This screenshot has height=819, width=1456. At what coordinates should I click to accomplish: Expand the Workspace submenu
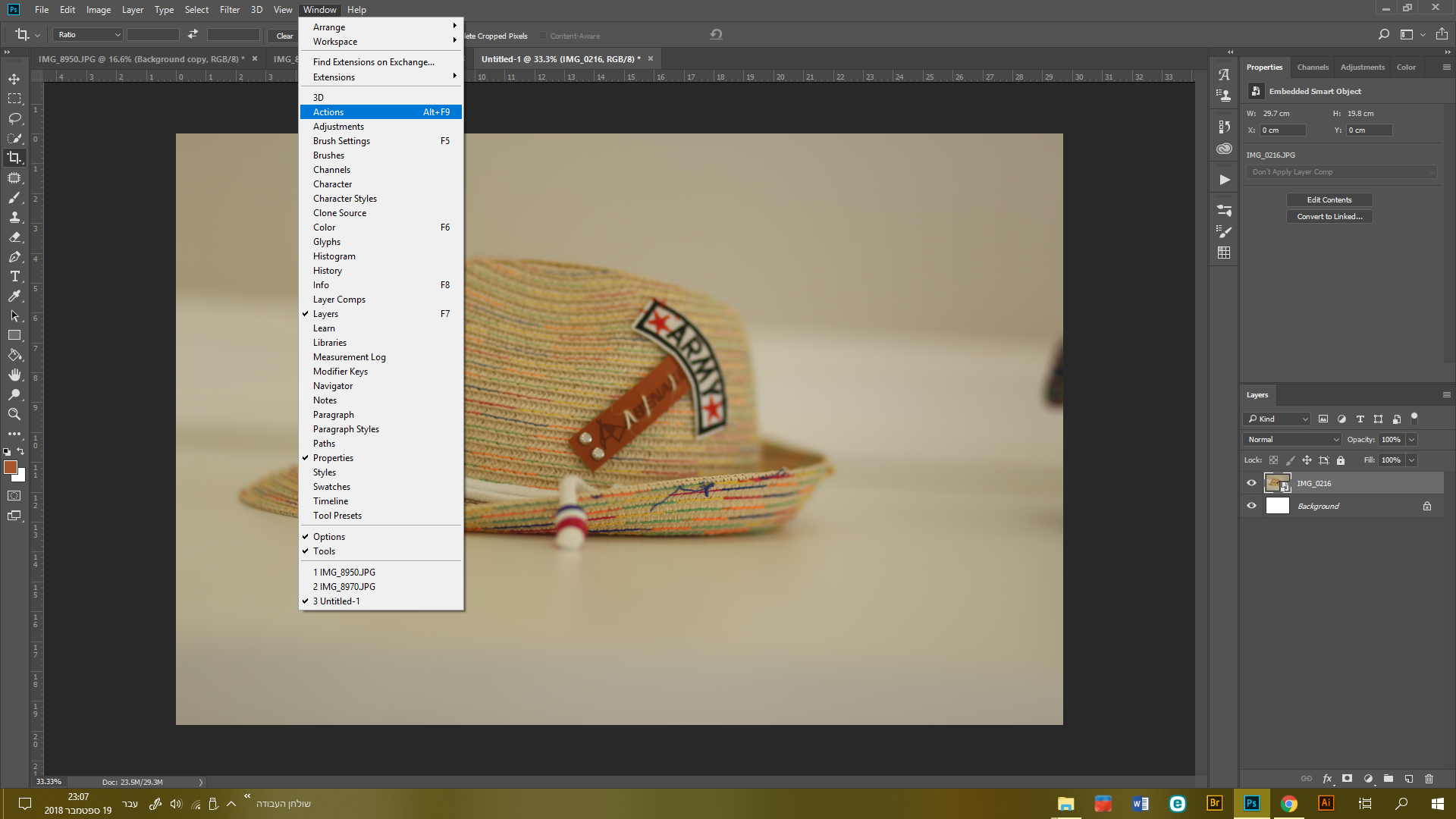pos(381,42)
